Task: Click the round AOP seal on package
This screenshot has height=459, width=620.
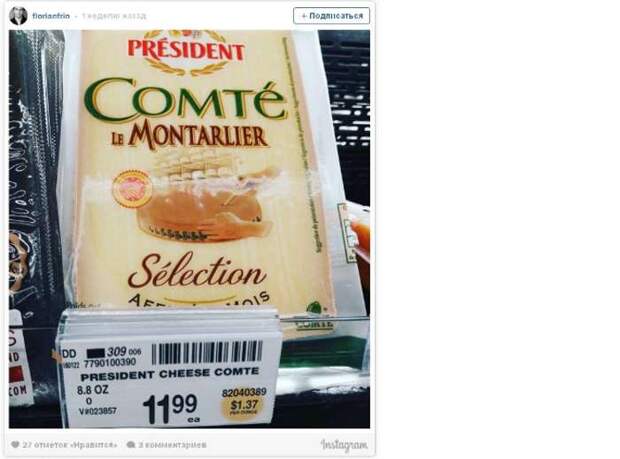Action: coord(132,188)
